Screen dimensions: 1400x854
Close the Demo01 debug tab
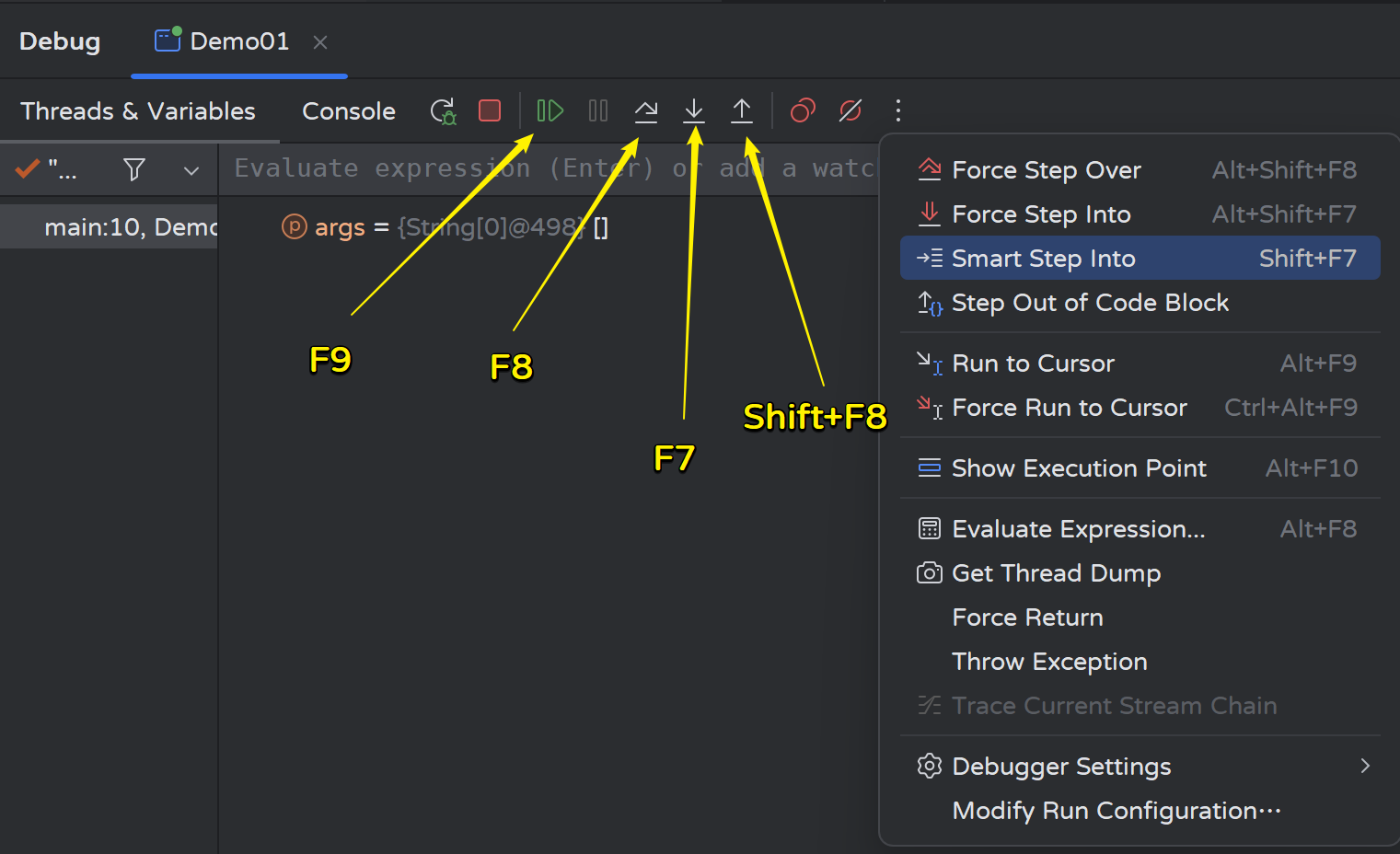(320, 42)
